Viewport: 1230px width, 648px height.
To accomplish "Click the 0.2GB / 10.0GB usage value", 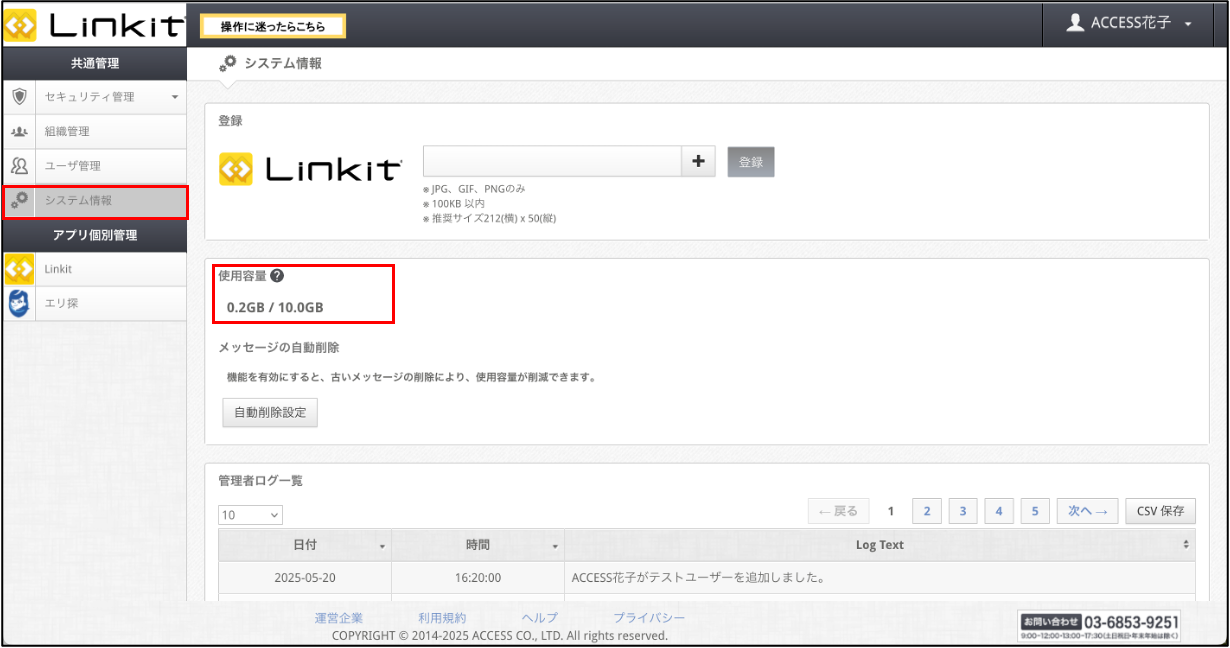I will click(275, 307).
